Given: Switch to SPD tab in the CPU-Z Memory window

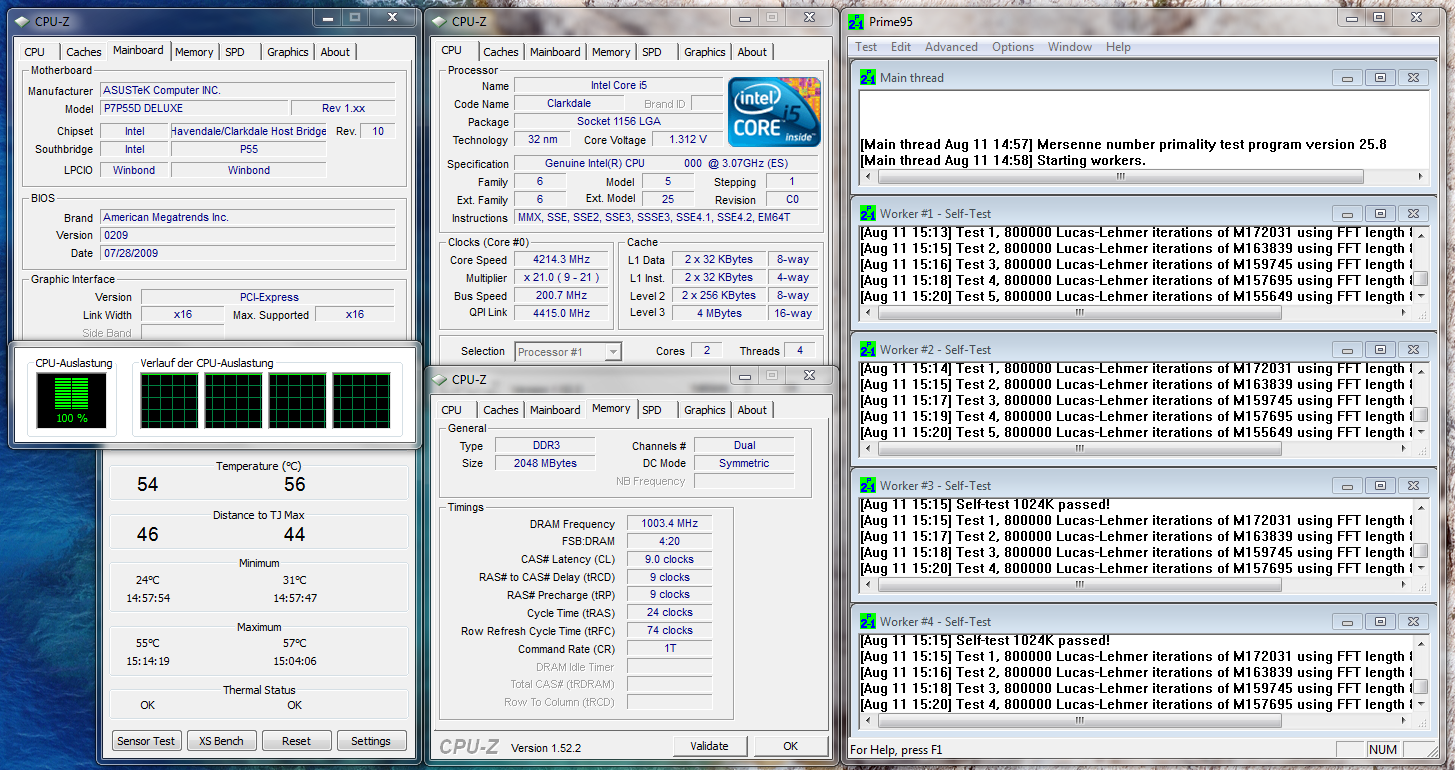Looking at the screenshot, I should click(652, 410).
